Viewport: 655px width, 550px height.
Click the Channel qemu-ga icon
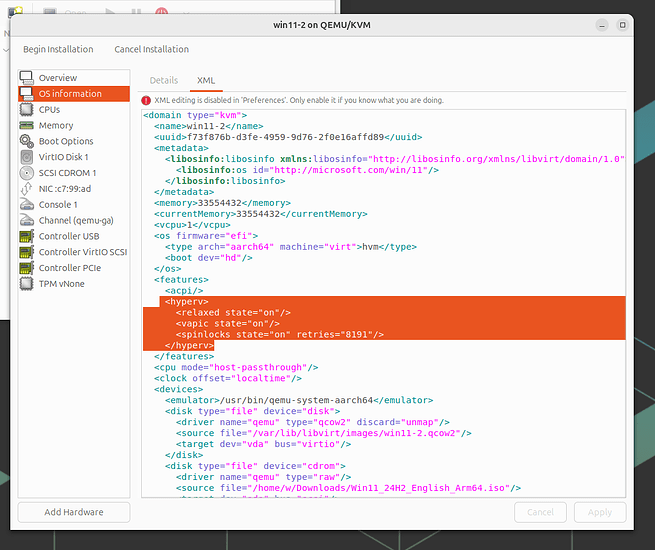tap(26, 220)
